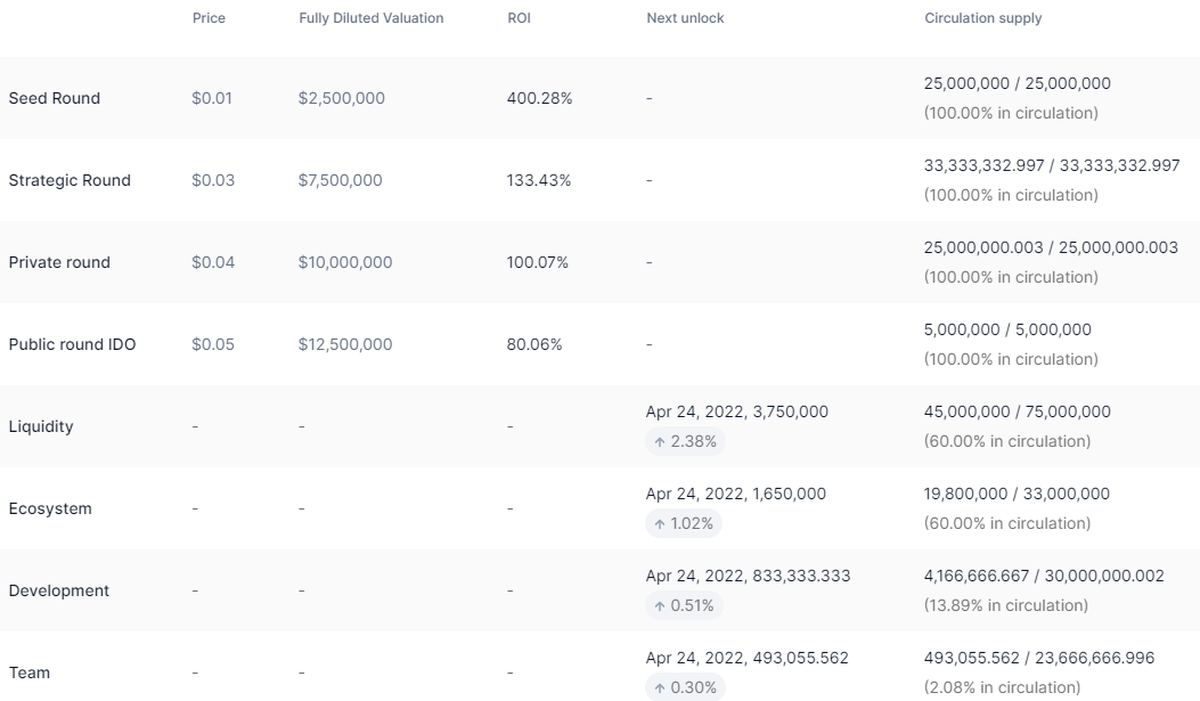
Task: Select the Development row label
Action: [x=59, y=590]
